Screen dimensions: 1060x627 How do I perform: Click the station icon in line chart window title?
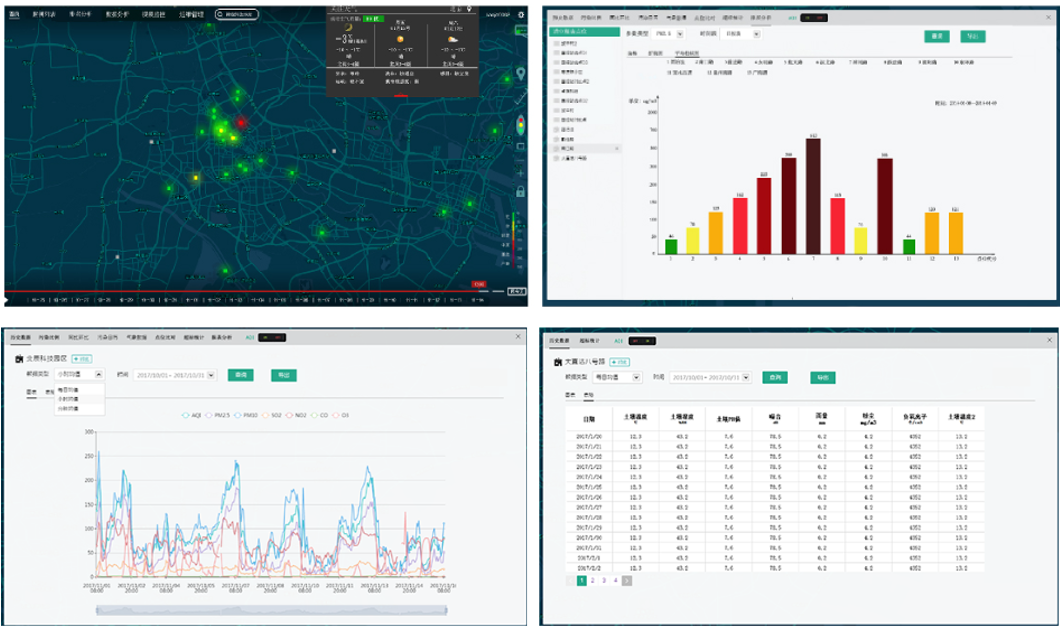click(19, 358)
